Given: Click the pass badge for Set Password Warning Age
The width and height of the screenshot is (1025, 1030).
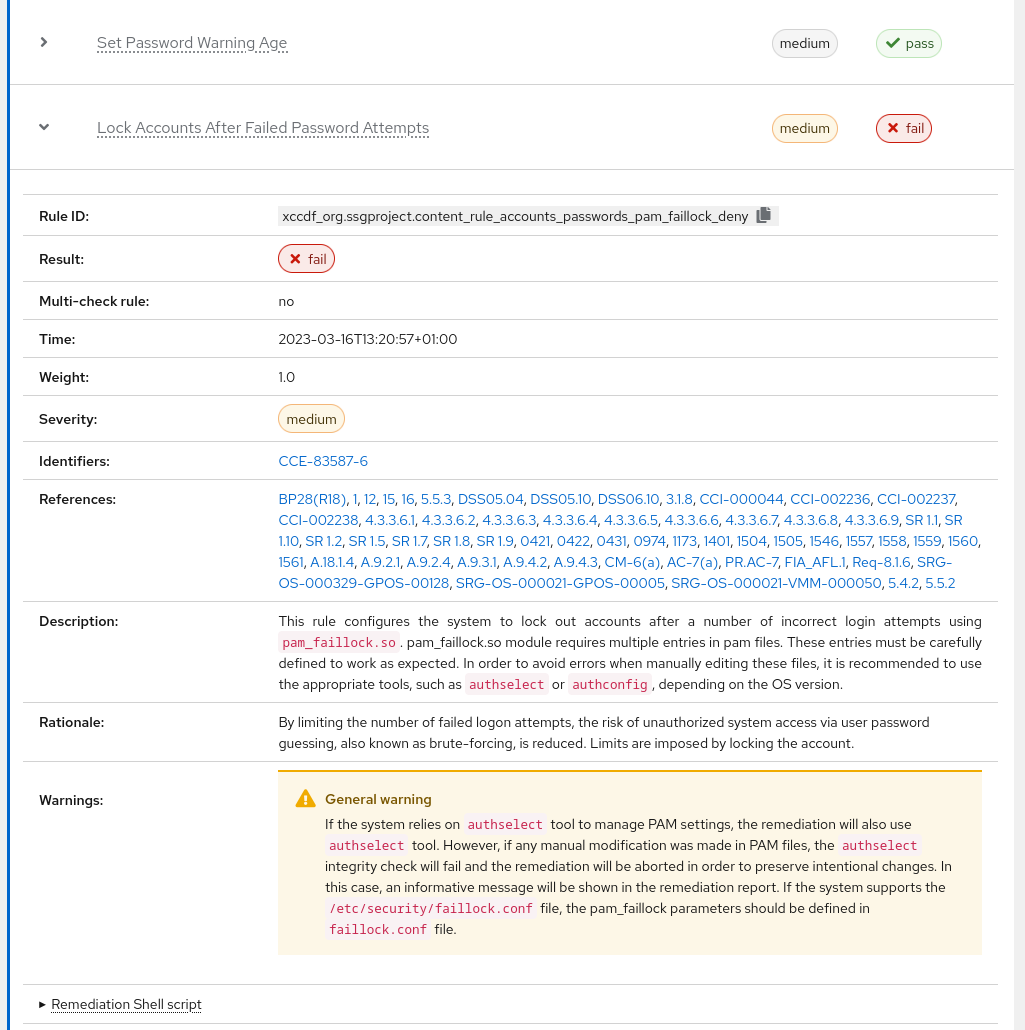Looking at the screenshot, I should (909, 43).
